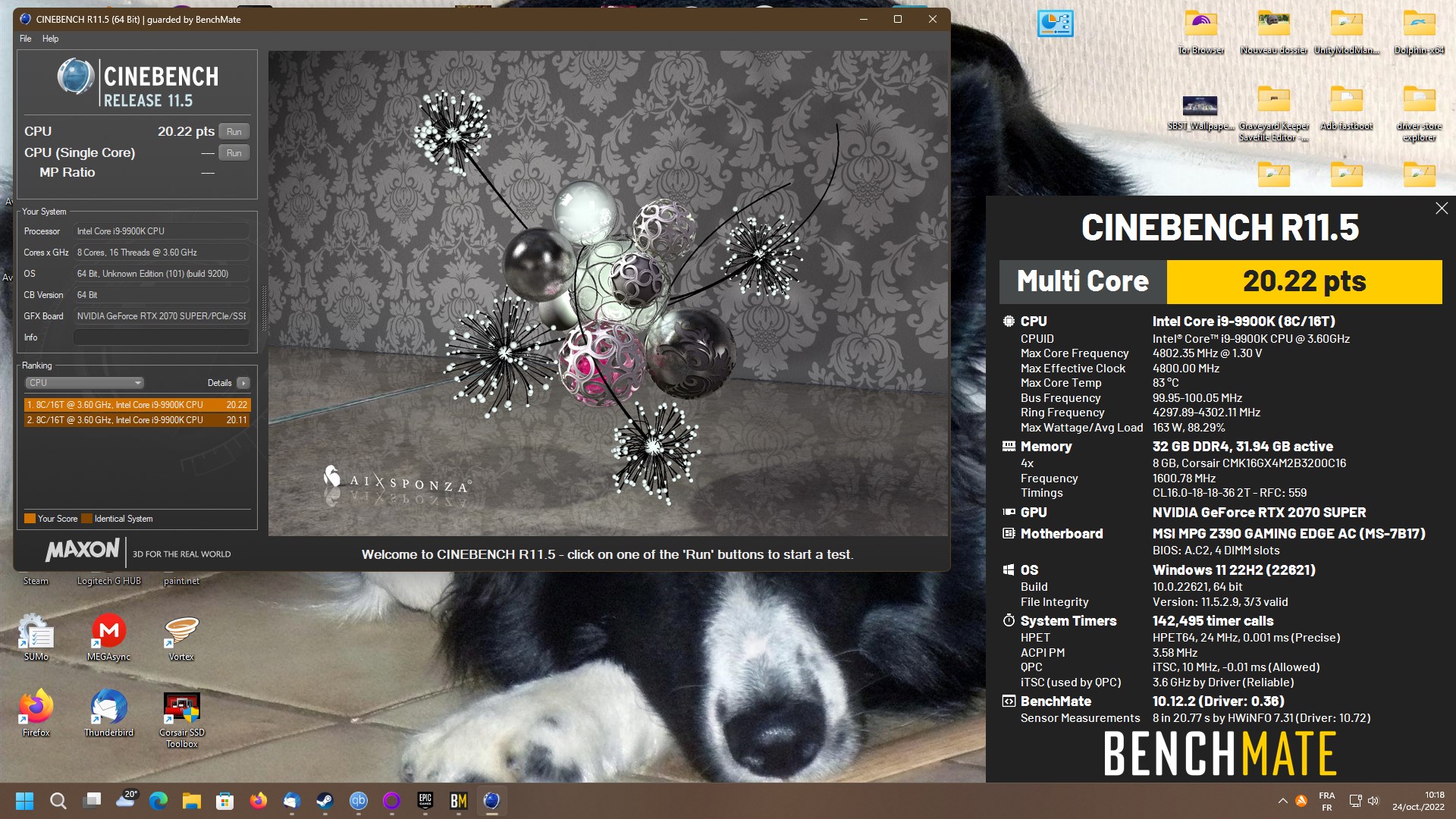This screenshot has height=819, width=1456.
Task: Open the Graveyard Keeper Savefile Editor folder
Action: [x=1274, y=114]
